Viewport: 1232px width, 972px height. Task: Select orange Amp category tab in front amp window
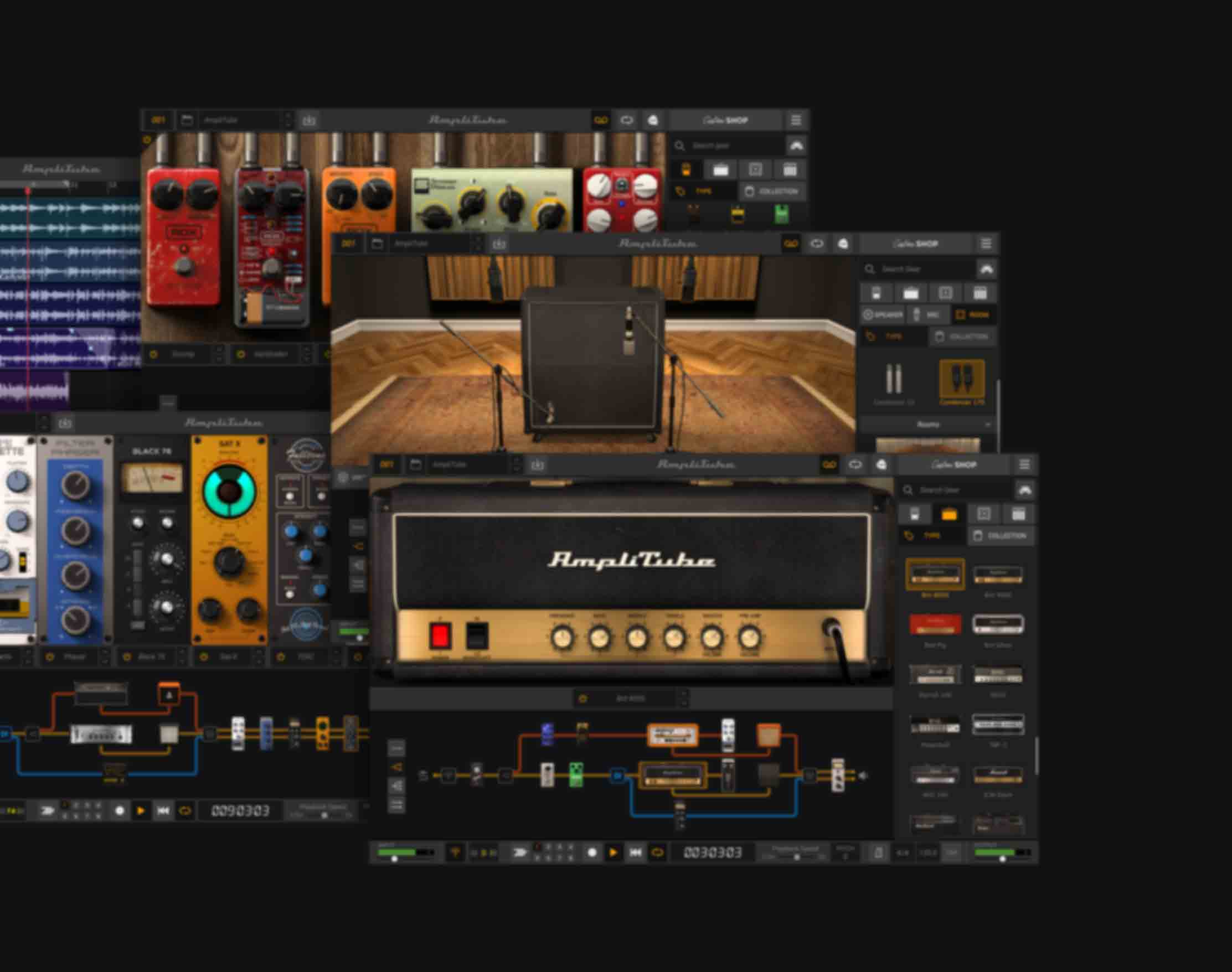click(949, 514)
